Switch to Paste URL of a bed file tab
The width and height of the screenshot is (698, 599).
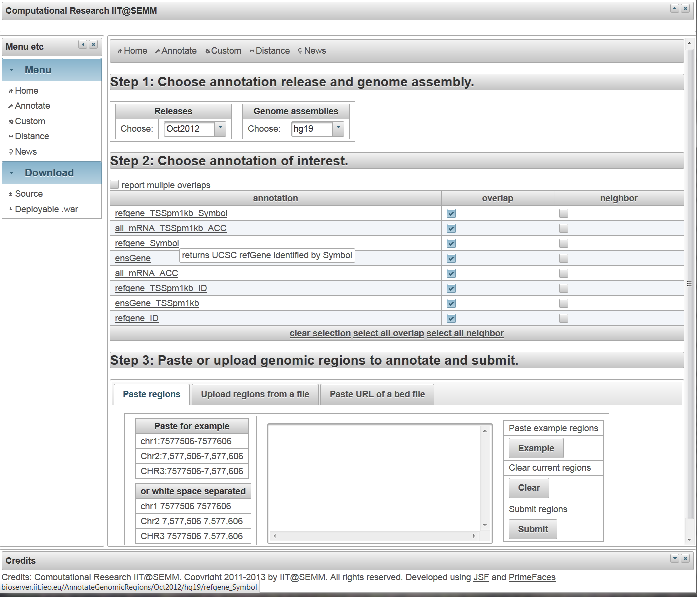(377, 394)
